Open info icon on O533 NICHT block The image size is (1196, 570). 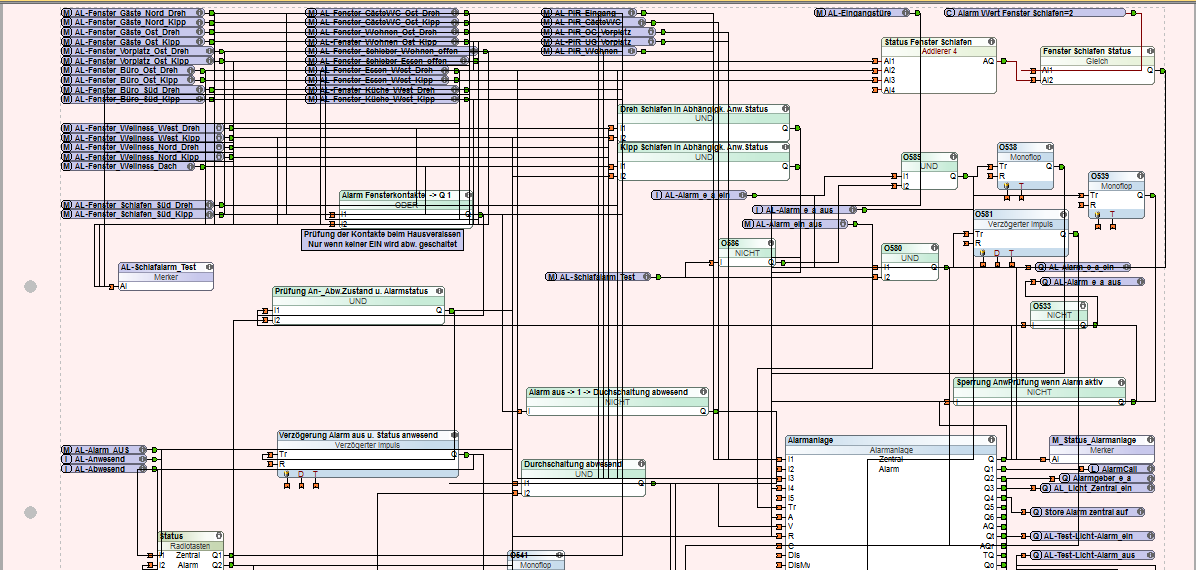(1081, 305)
